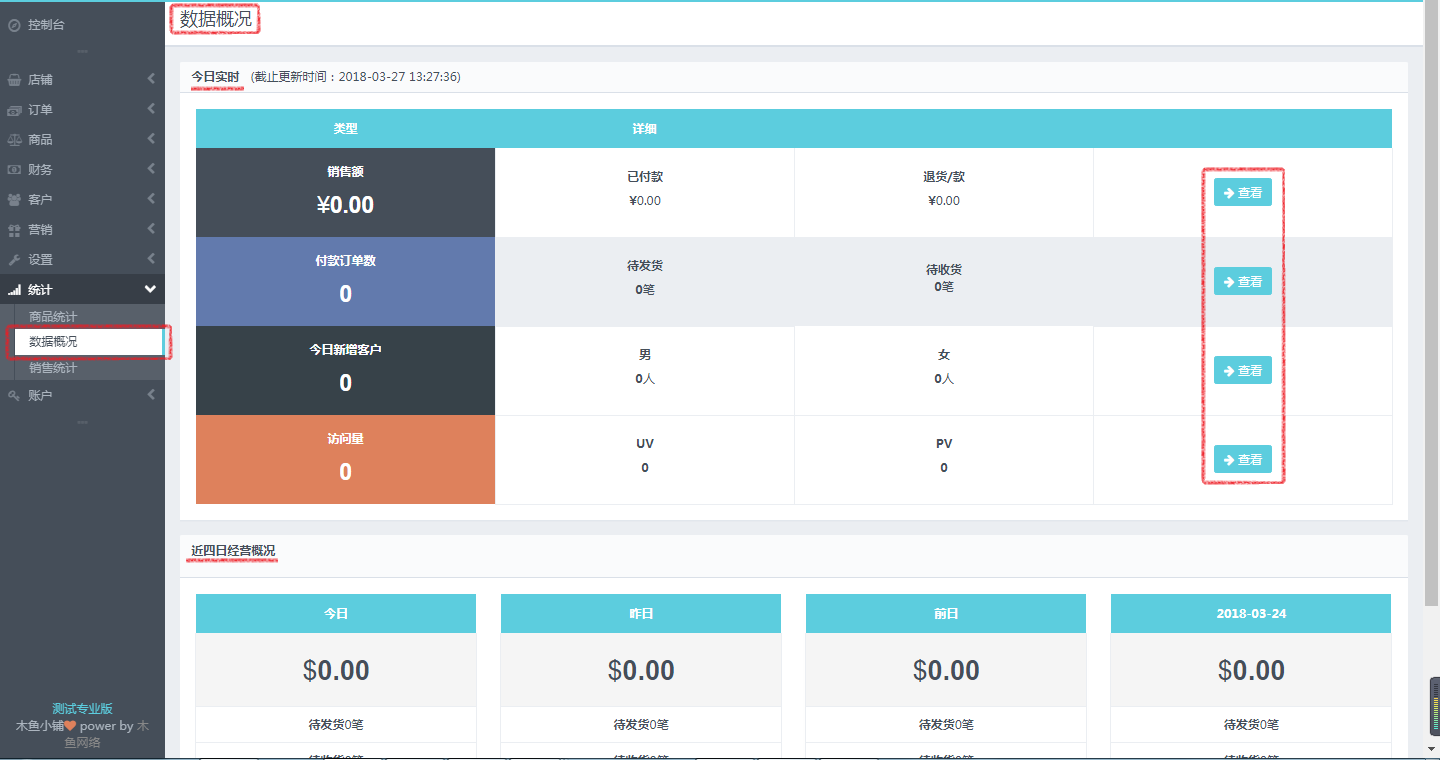Click the dashboard icon beside 控制台
Image resolution: width=1440 pixels, height=763 pixels.
click(14, 25)
